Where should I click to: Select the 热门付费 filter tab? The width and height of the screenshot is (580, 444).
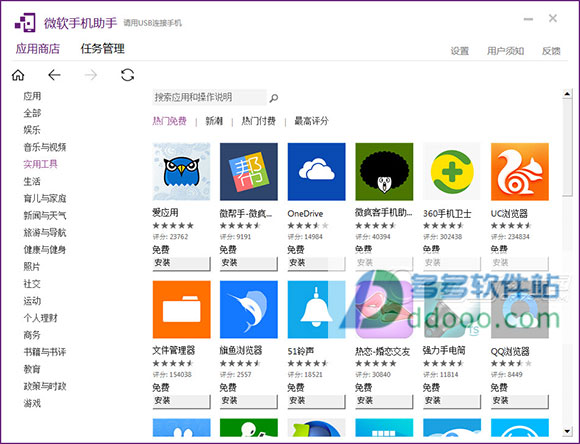(x=259, y=121)
